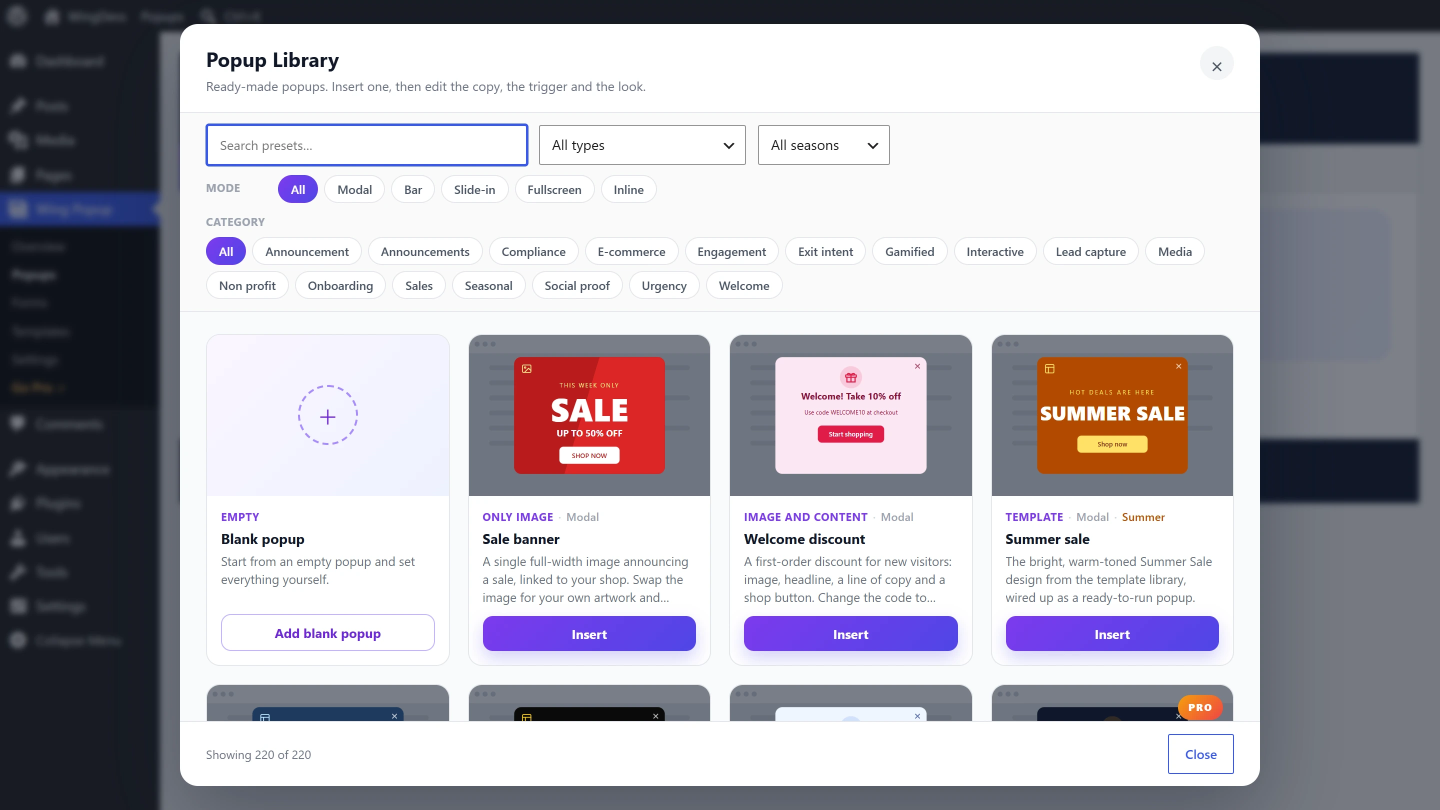Click the dashed plus circle on Blank popup
This screenshot has height=810, width=1440.
pyautogui.click(x=328, y=415)
